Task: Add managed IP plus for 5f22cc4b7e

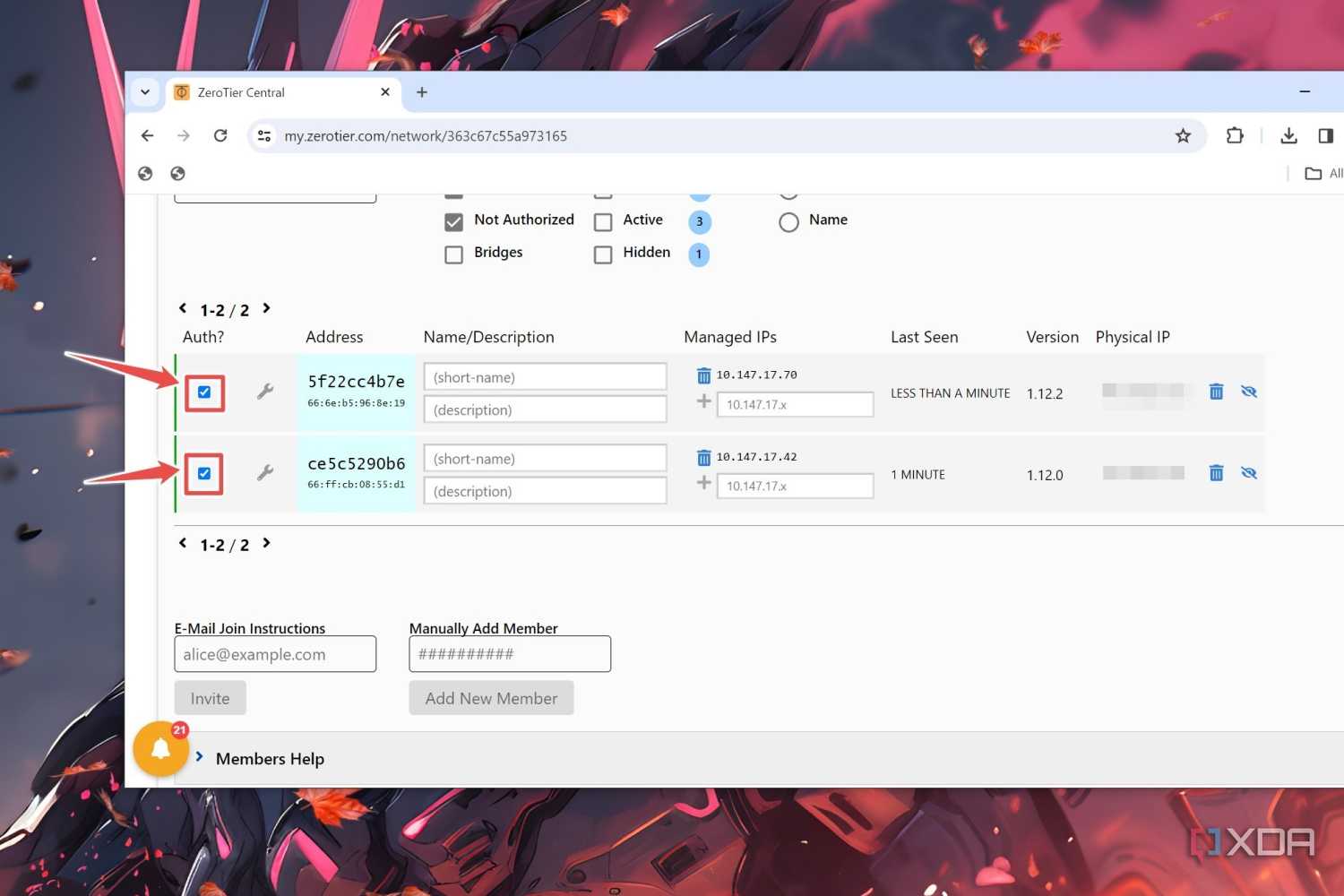Action: coord(704,401)
